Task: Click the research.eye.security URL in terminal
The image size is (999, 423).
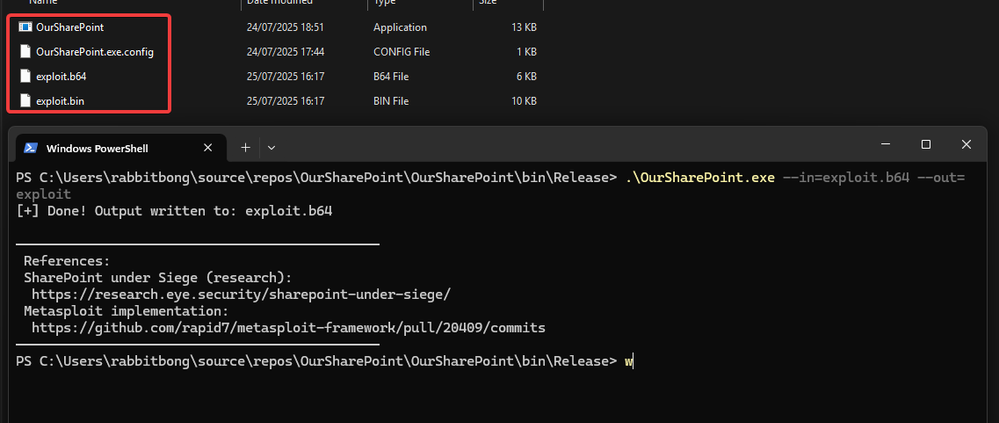Action: click(x=241, y=294)
